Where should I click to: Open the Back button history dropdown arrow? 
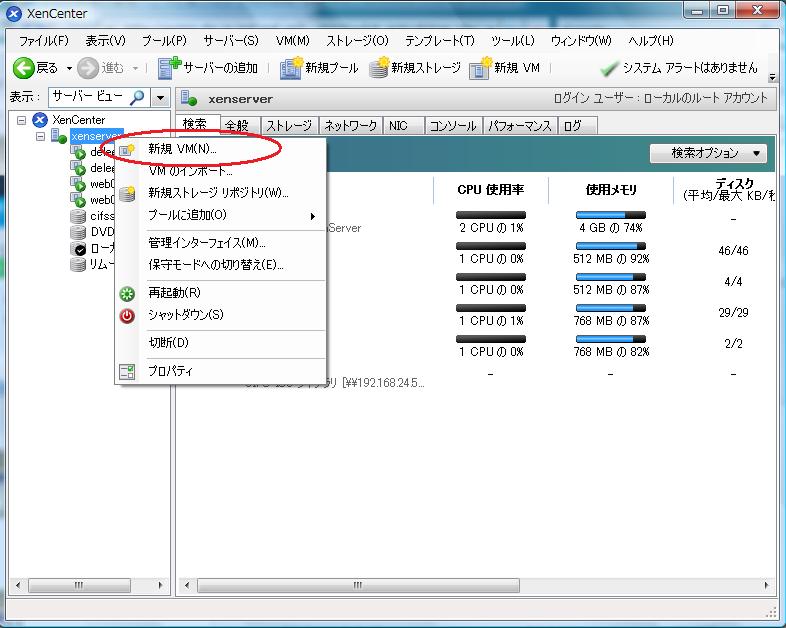69,68
